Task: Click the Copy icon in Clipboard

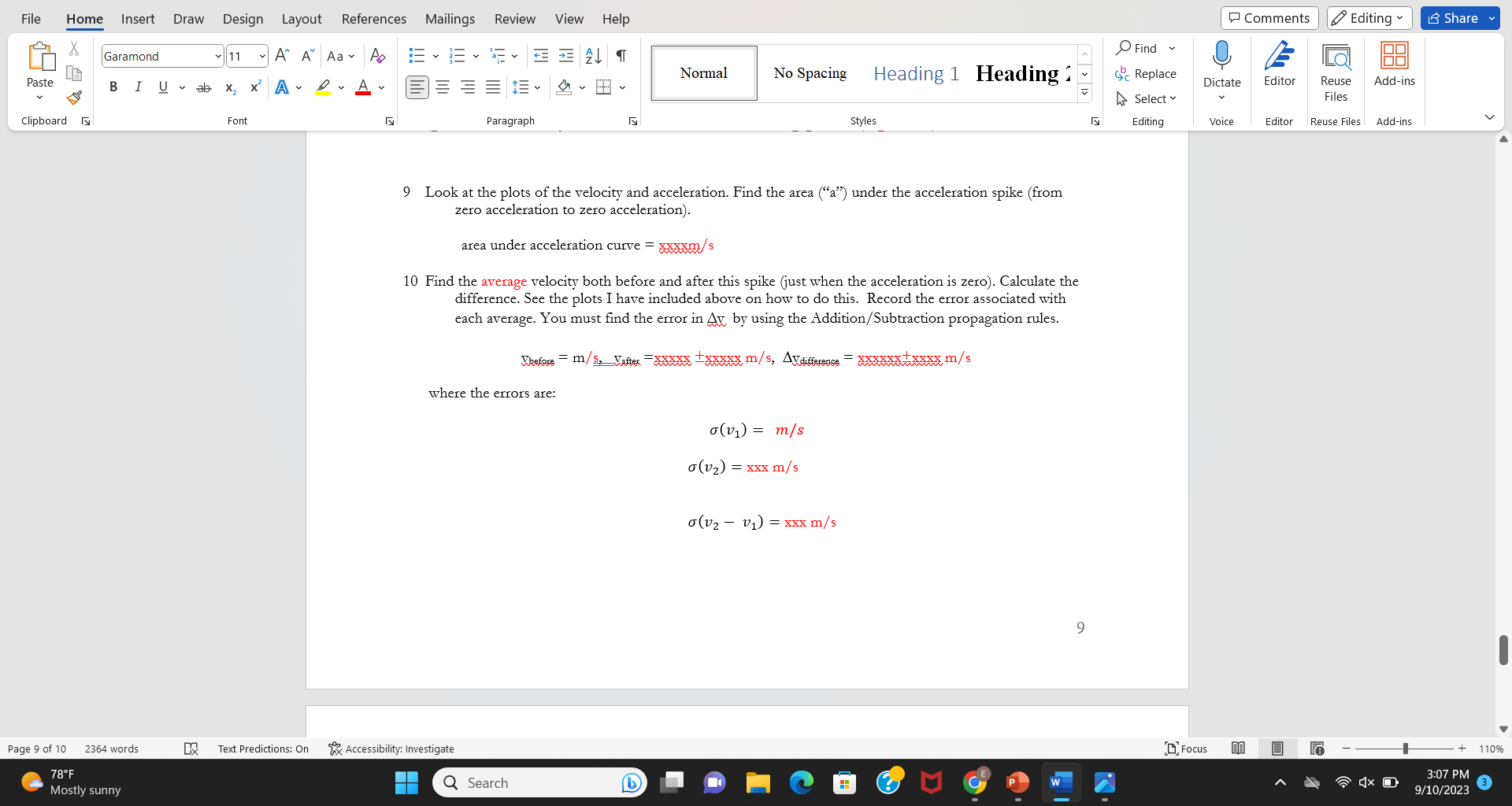Action: pos(74,73)
